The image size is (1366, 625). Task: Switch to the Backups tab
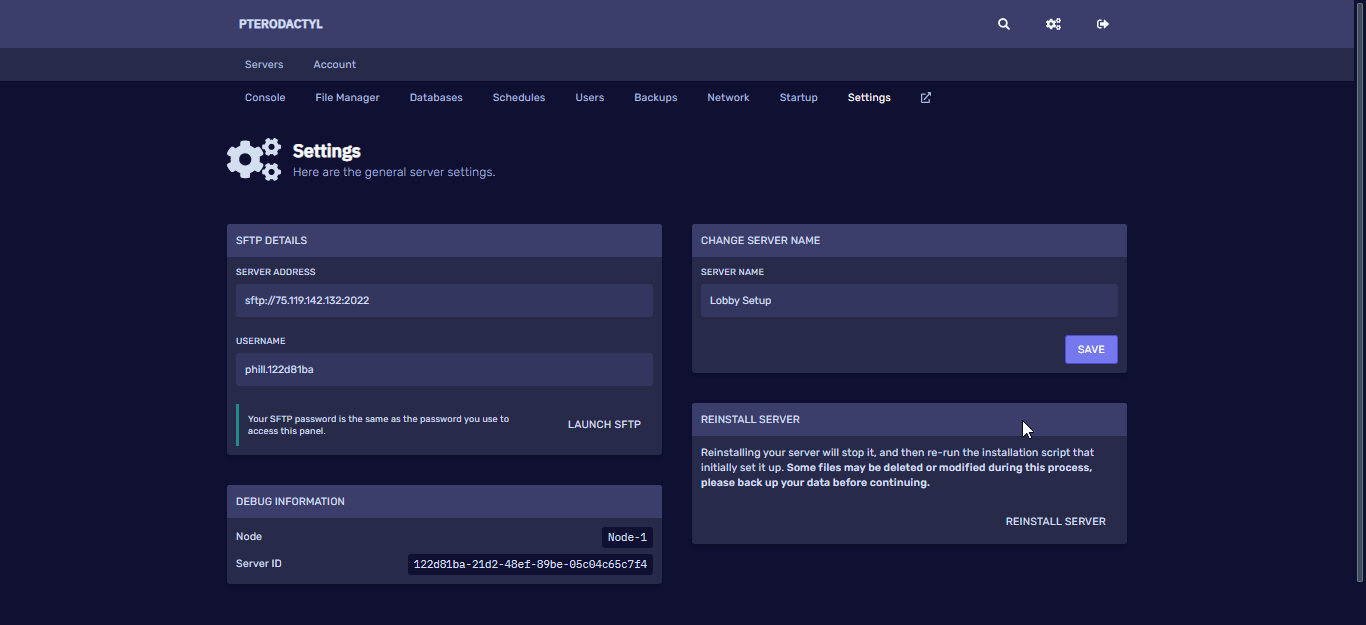(655, 98)
